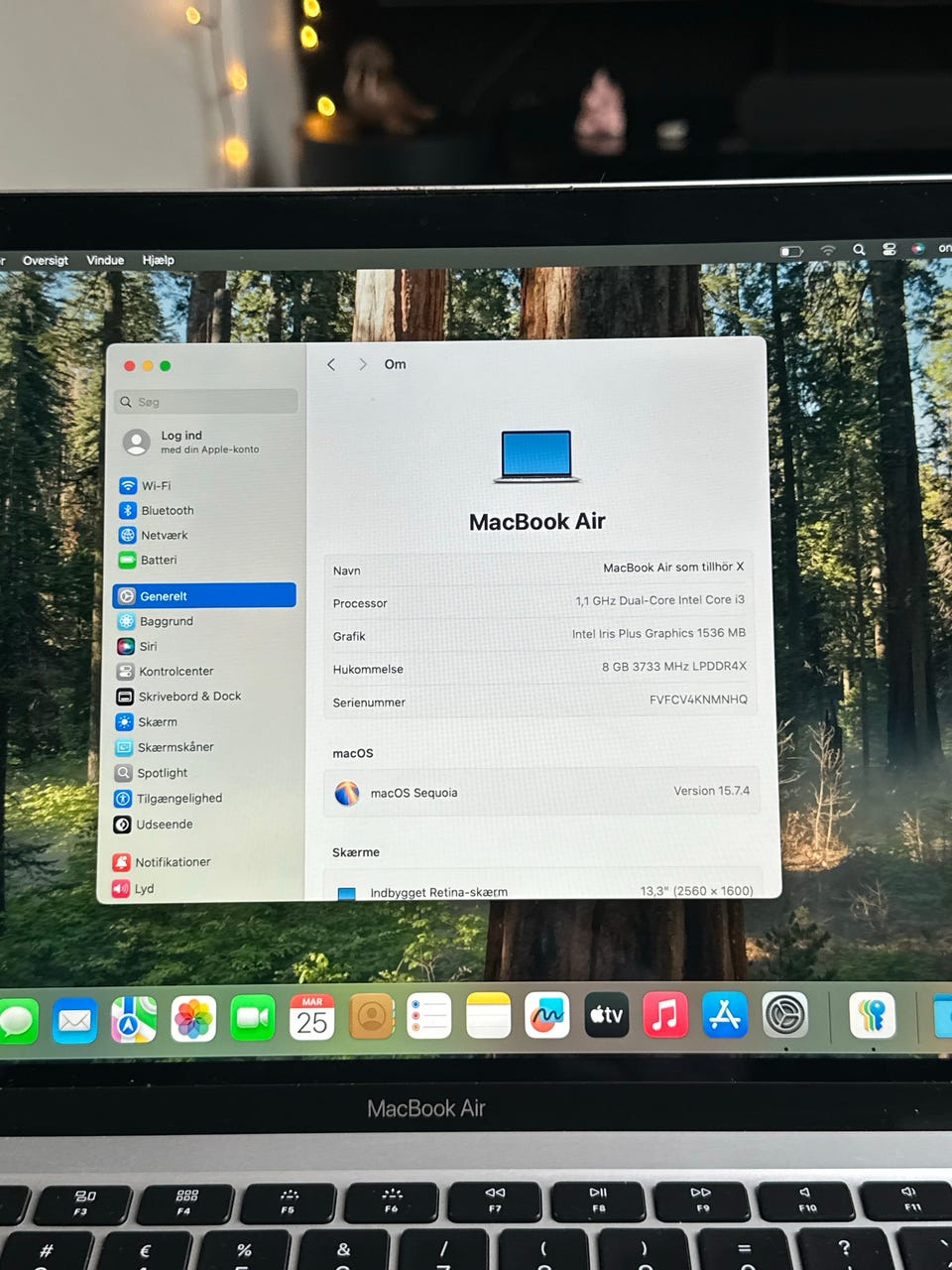Open Notes app in Dock
This screenshot has width=952, height=1270.
tap(489, 1016)
